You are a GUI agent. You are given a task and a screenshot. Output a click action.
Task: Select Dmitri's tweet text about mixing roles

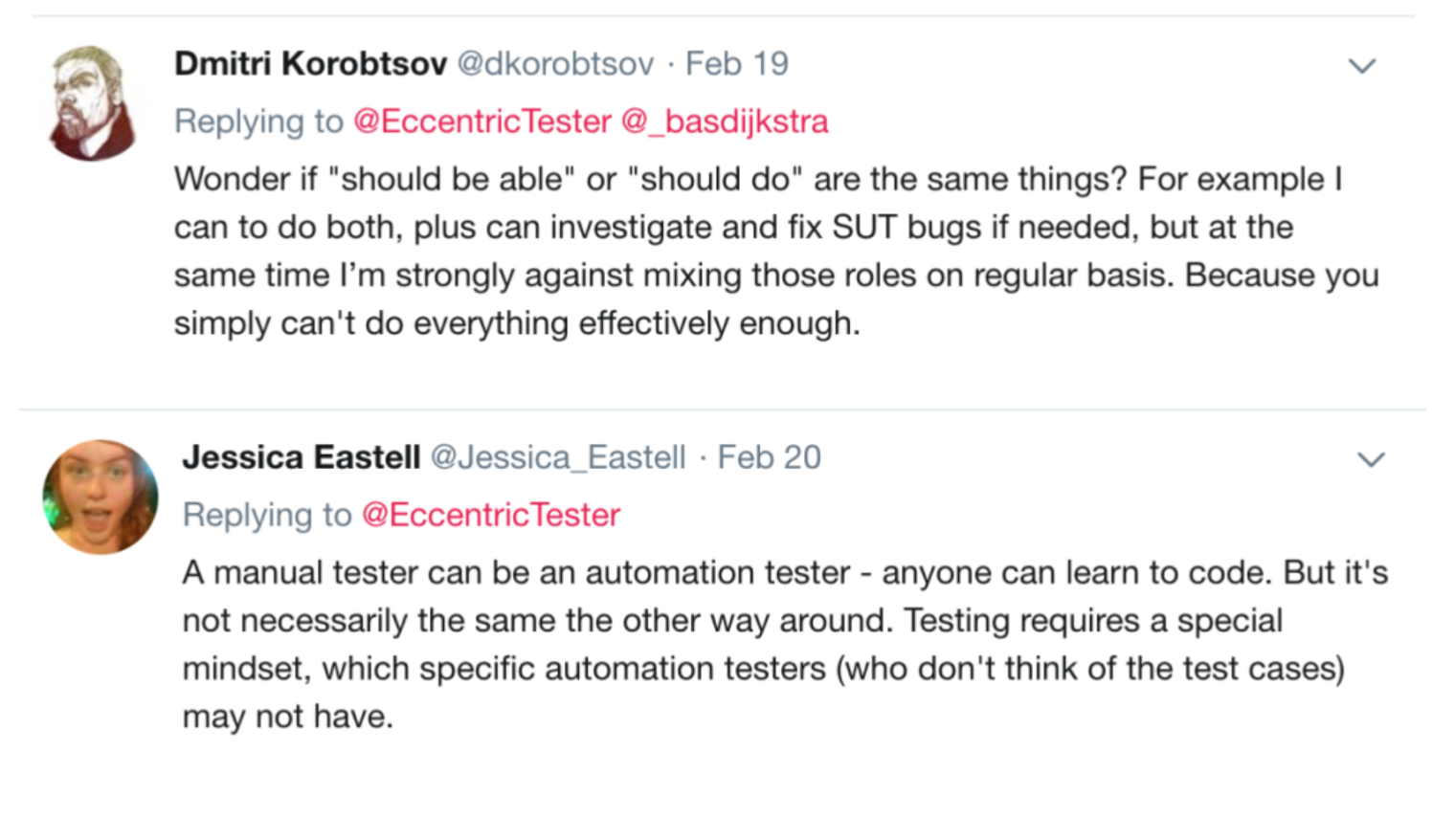775,252
